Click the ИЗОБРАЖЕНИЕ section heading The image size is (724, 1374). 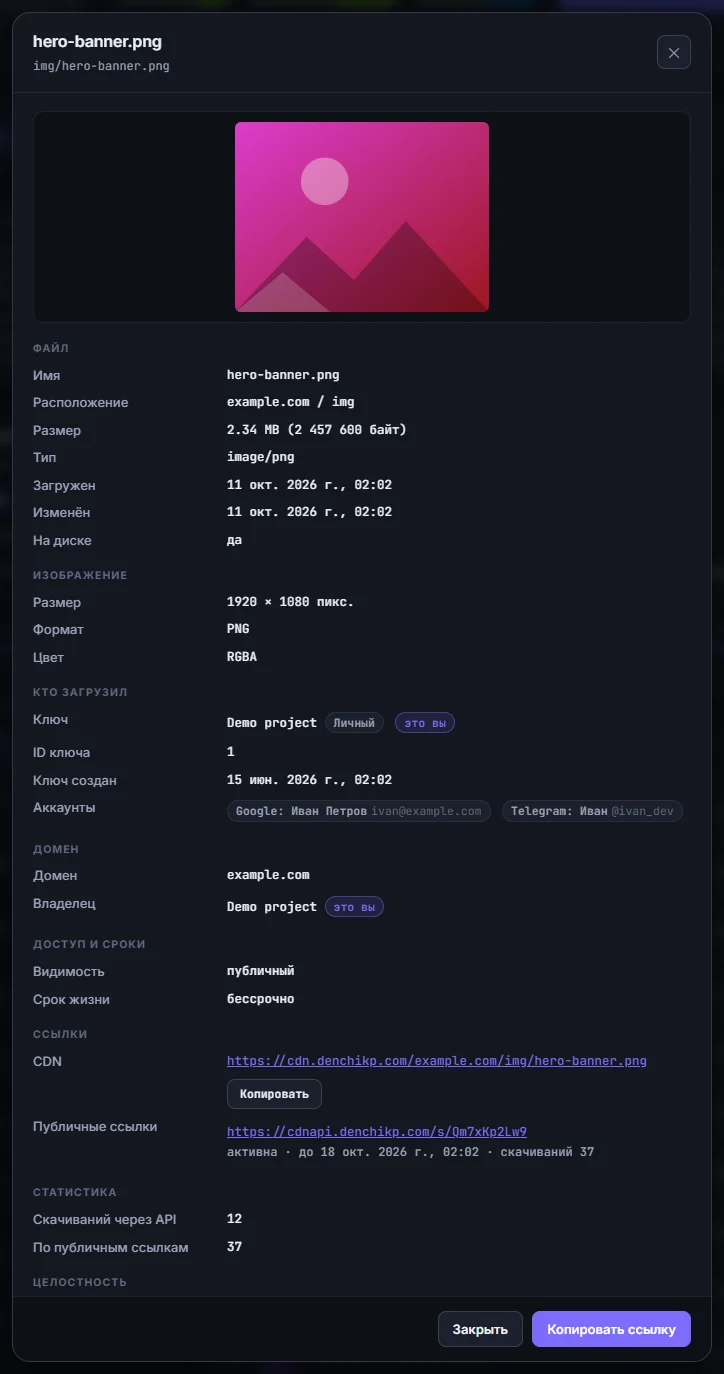pos(80,575)
